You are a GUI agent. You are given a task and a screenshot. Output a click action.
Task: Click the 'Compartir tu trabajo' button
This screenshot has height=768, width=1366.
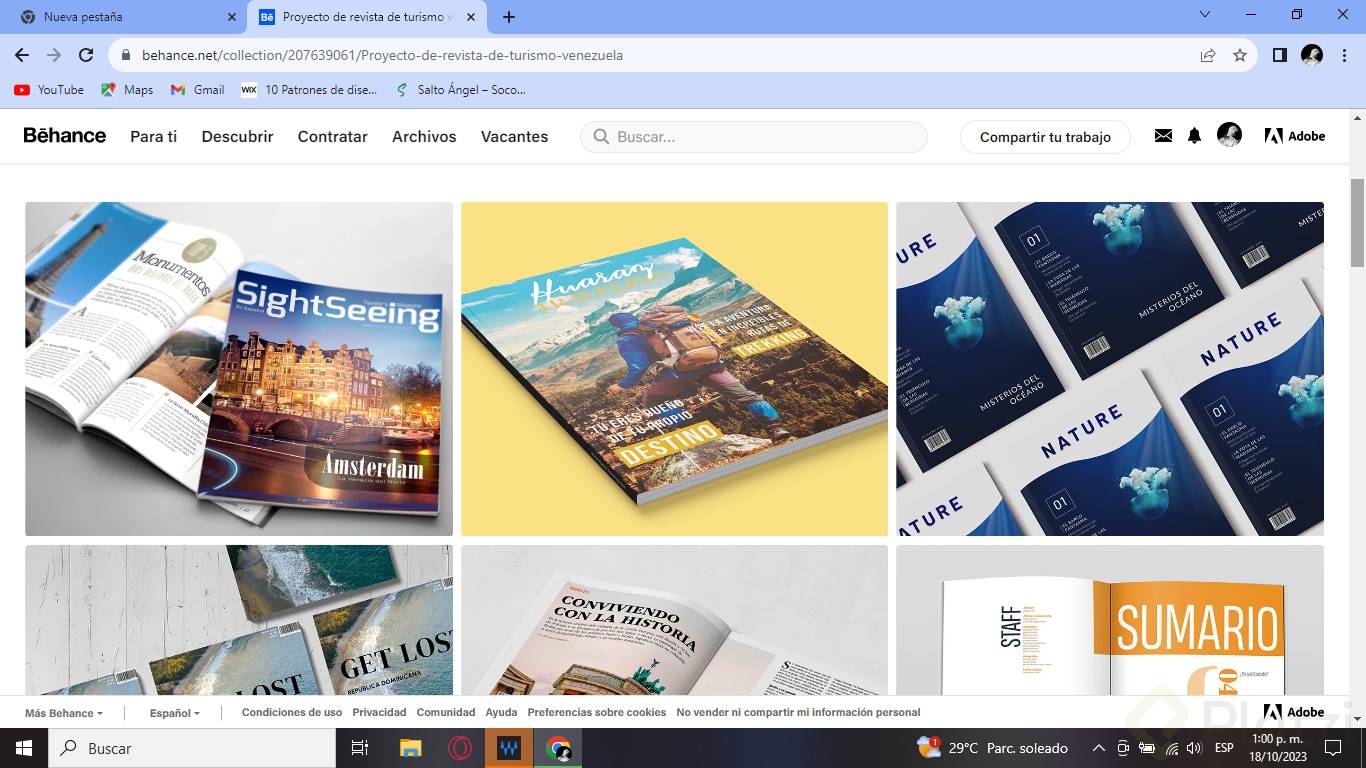1045,137
